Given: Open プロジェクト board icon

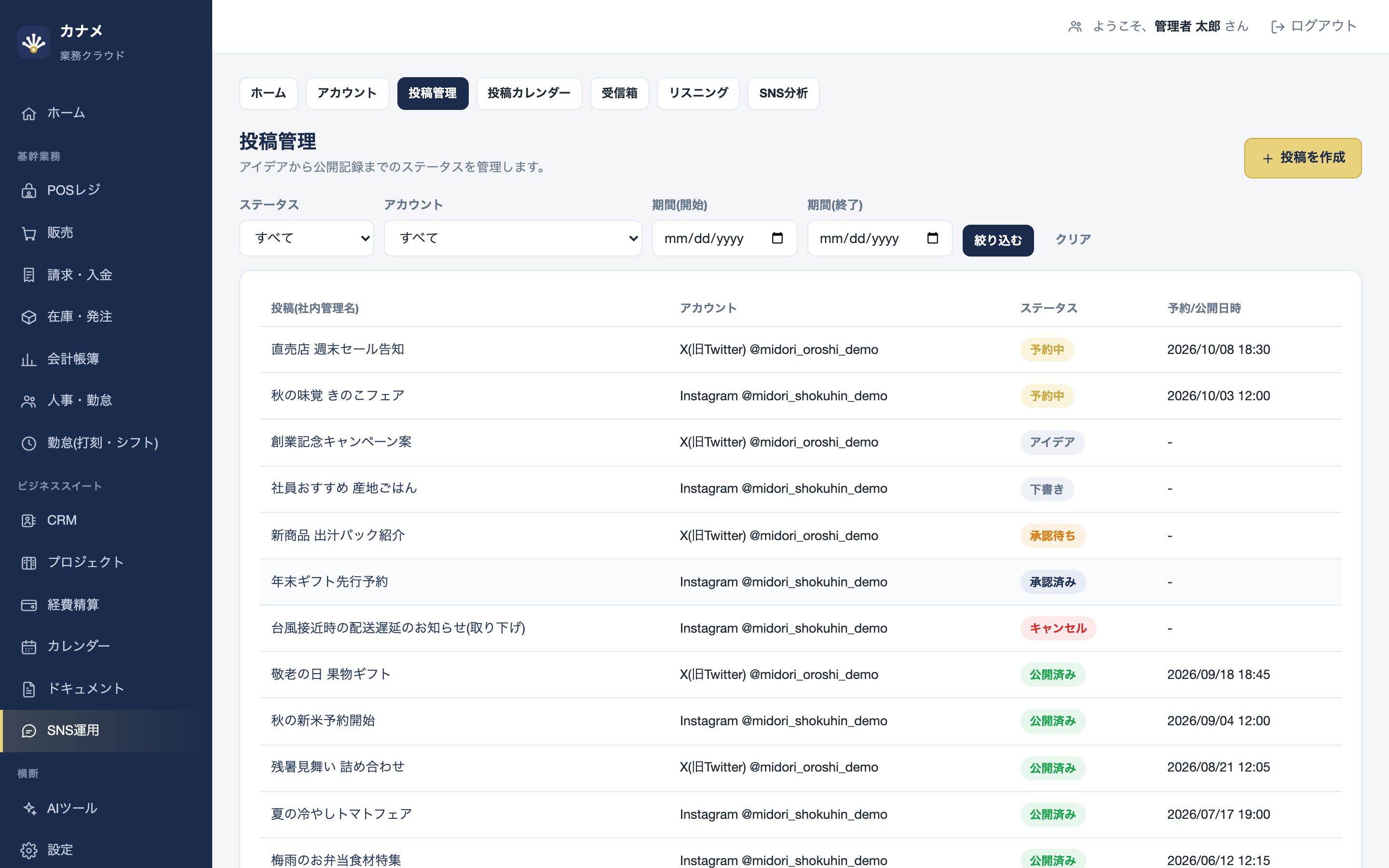Looking at the screenshot, I should pos(29,563).
